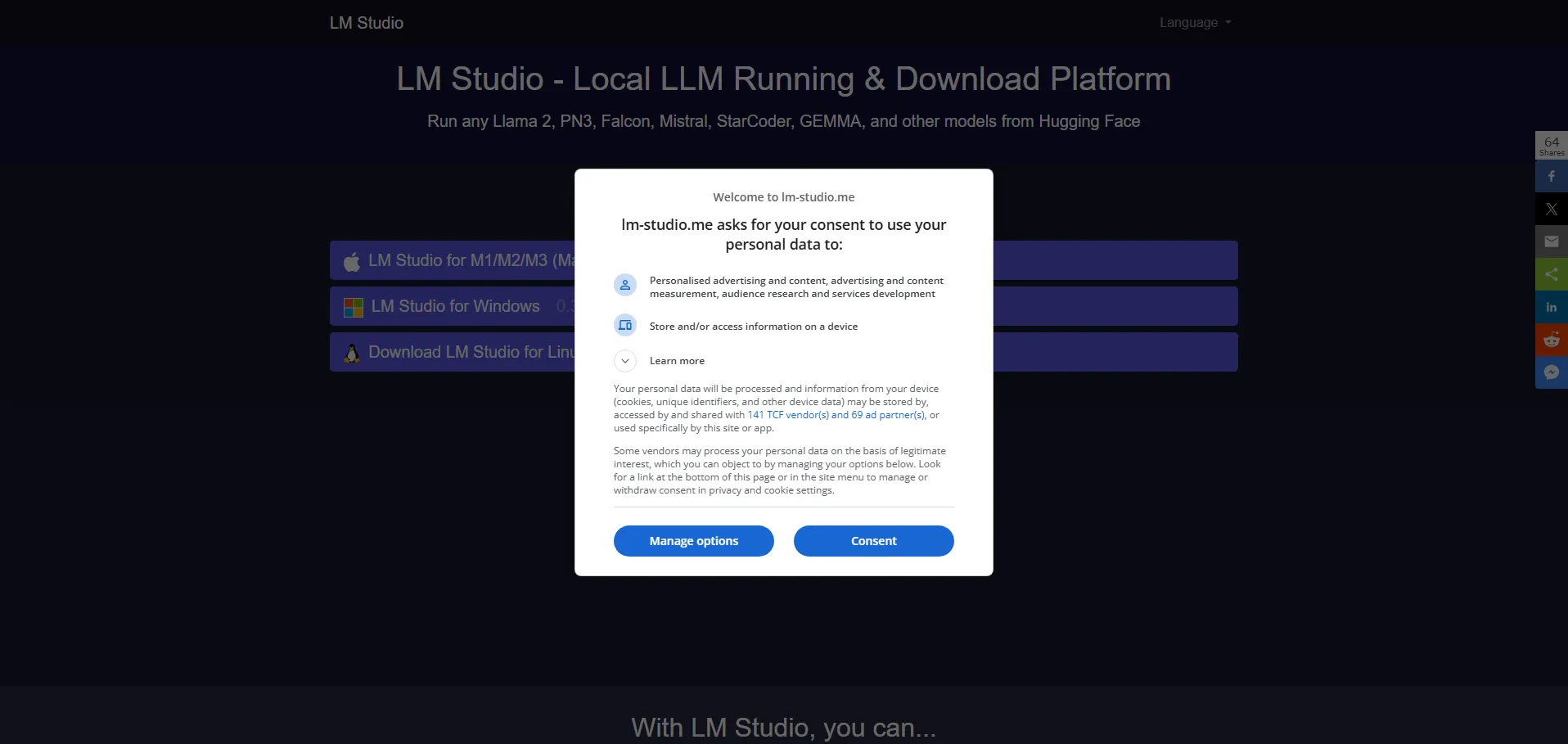Click the store information device icon
The image size is (1568, 744).
click(625, 326)
